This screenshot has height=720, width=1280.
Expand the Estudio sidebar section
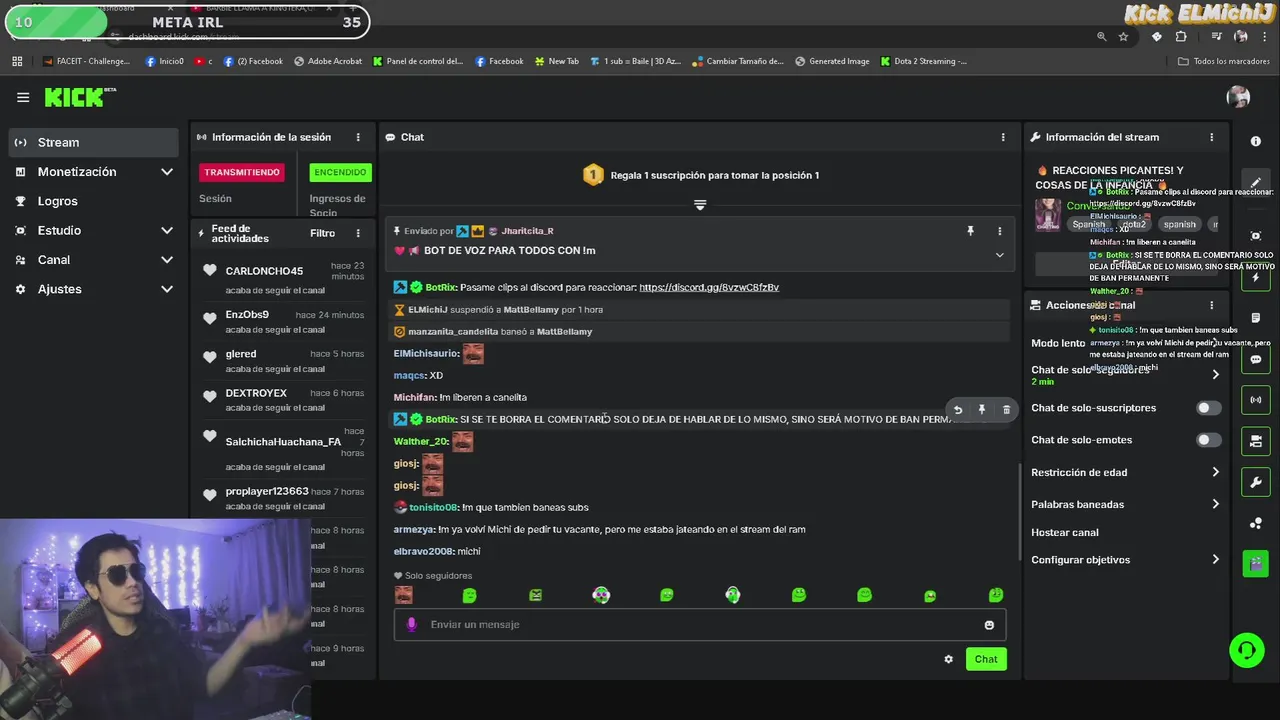click(x=166, y=230)
